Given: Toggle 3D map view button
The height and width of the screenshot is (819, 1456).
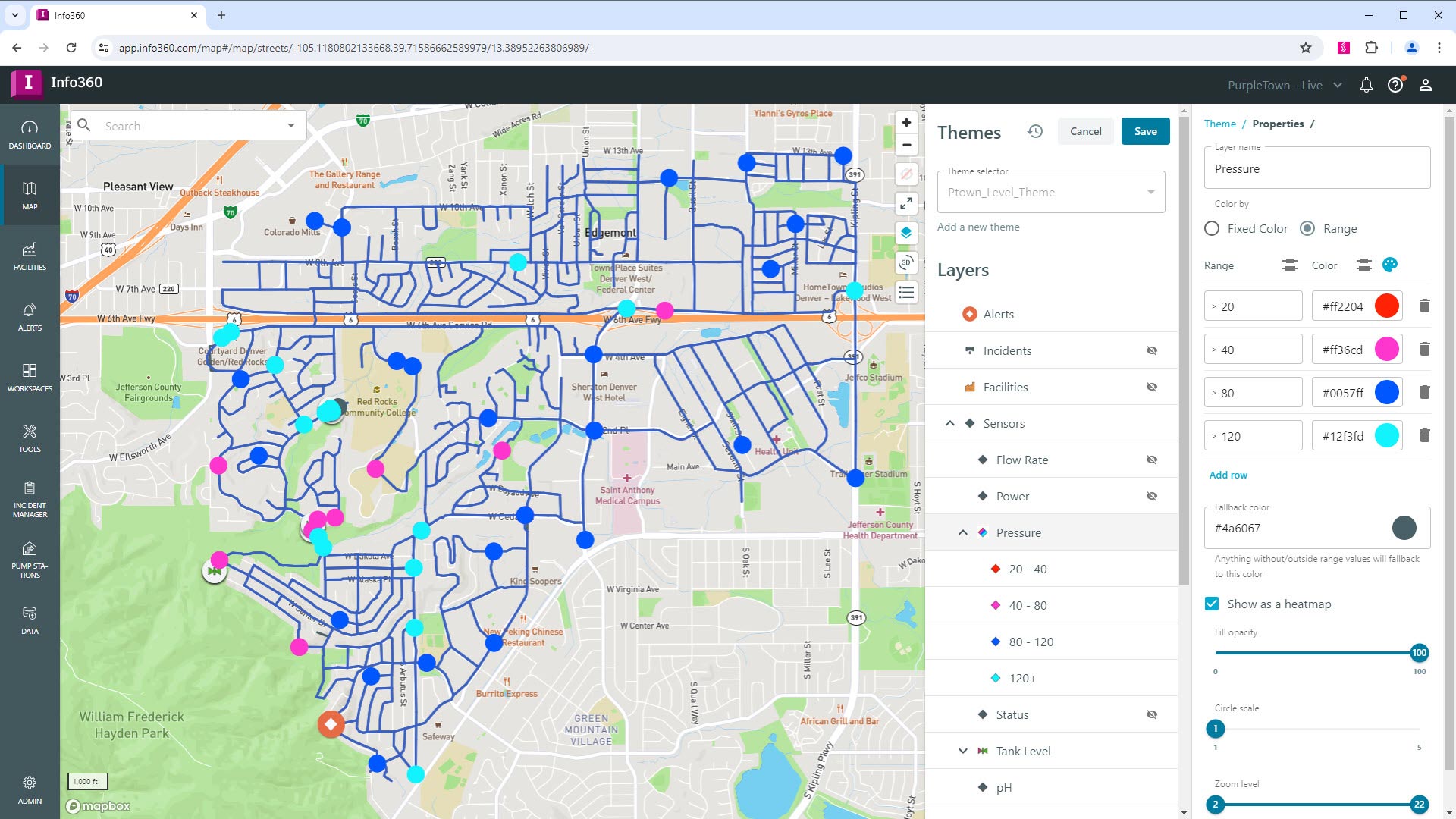Looking at the screenshot, I should pos(905,262).
